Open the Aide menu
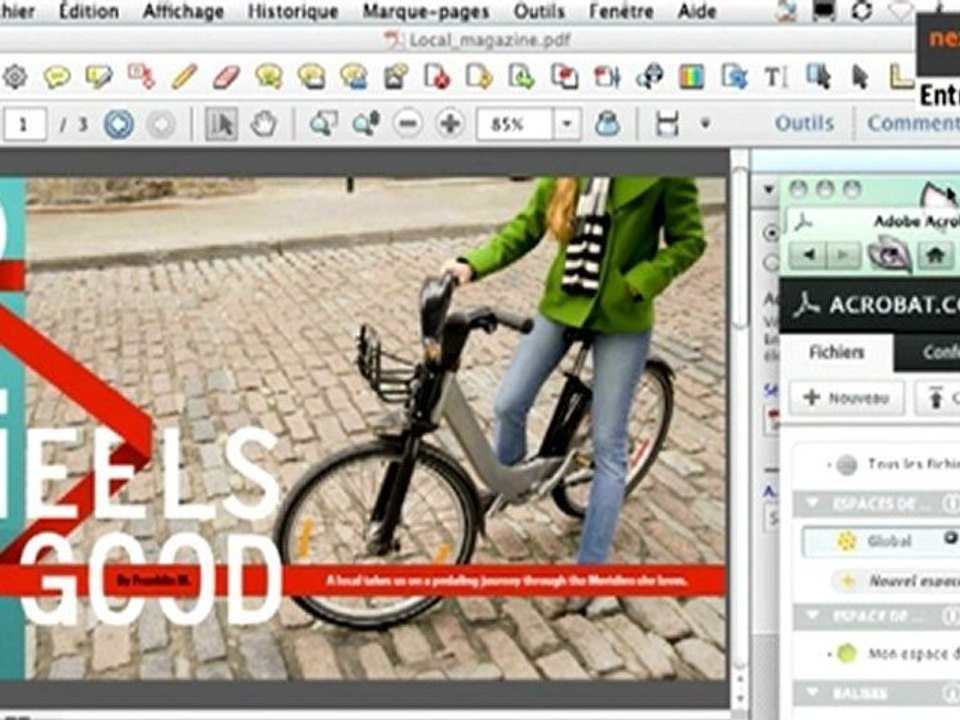 click(x=697, y=11)
